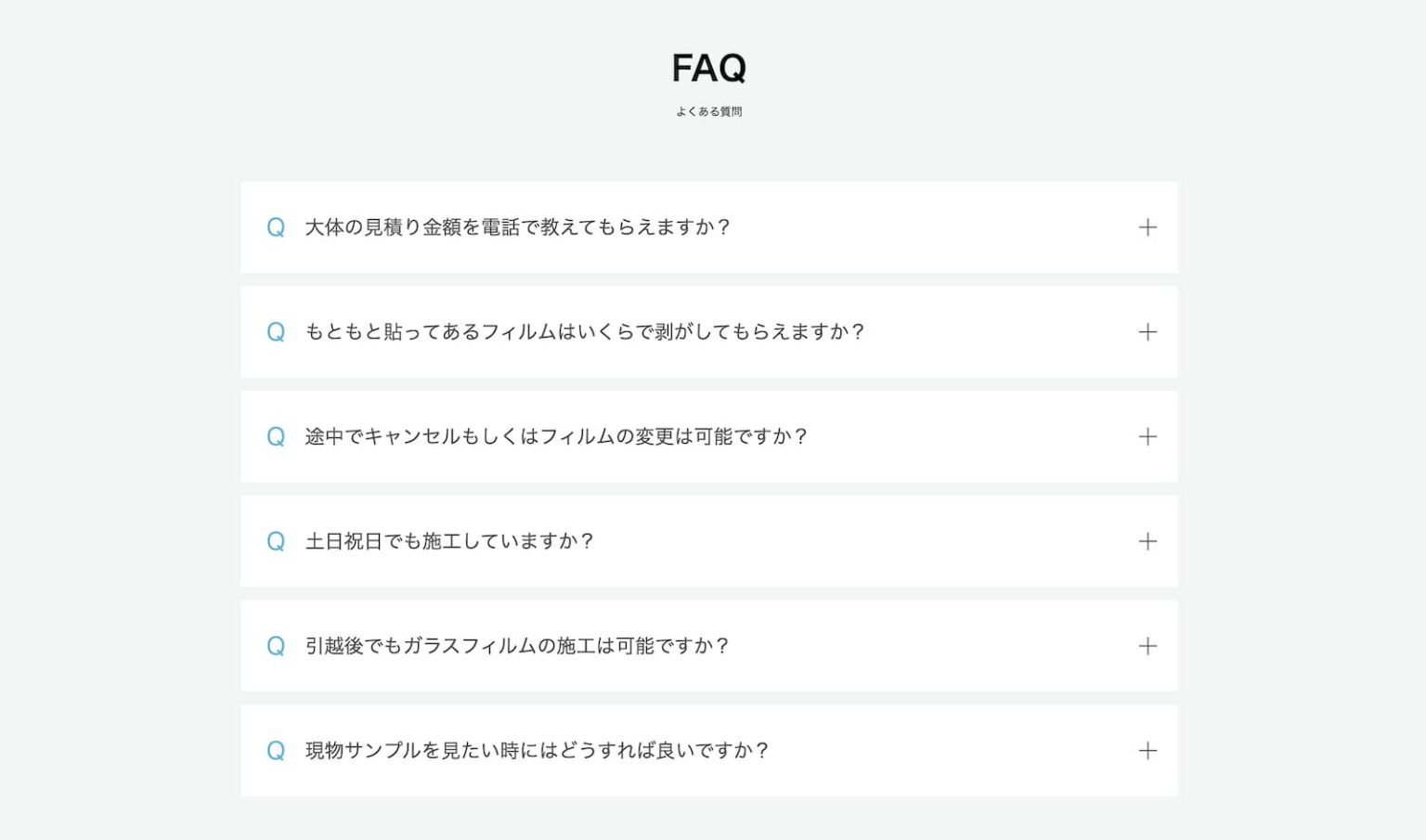
Task: Expand the 現物サンプル viewing question
Action: click(1148, 751)
